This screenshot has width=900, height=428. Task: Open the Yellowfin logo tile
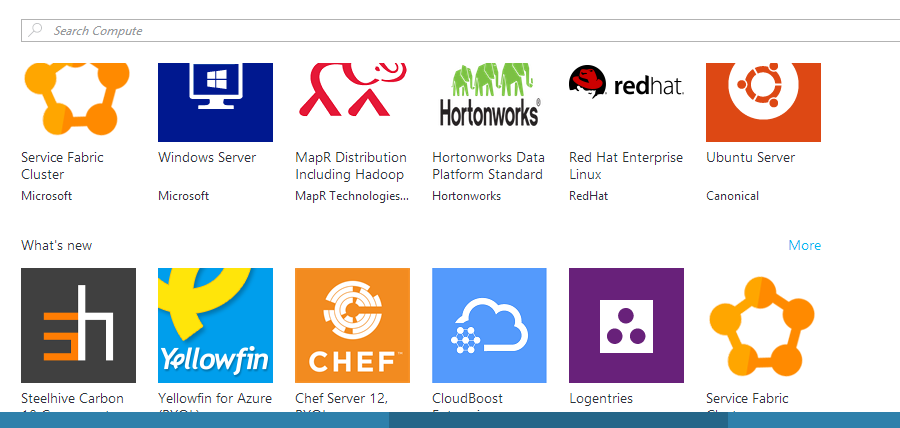215,325
